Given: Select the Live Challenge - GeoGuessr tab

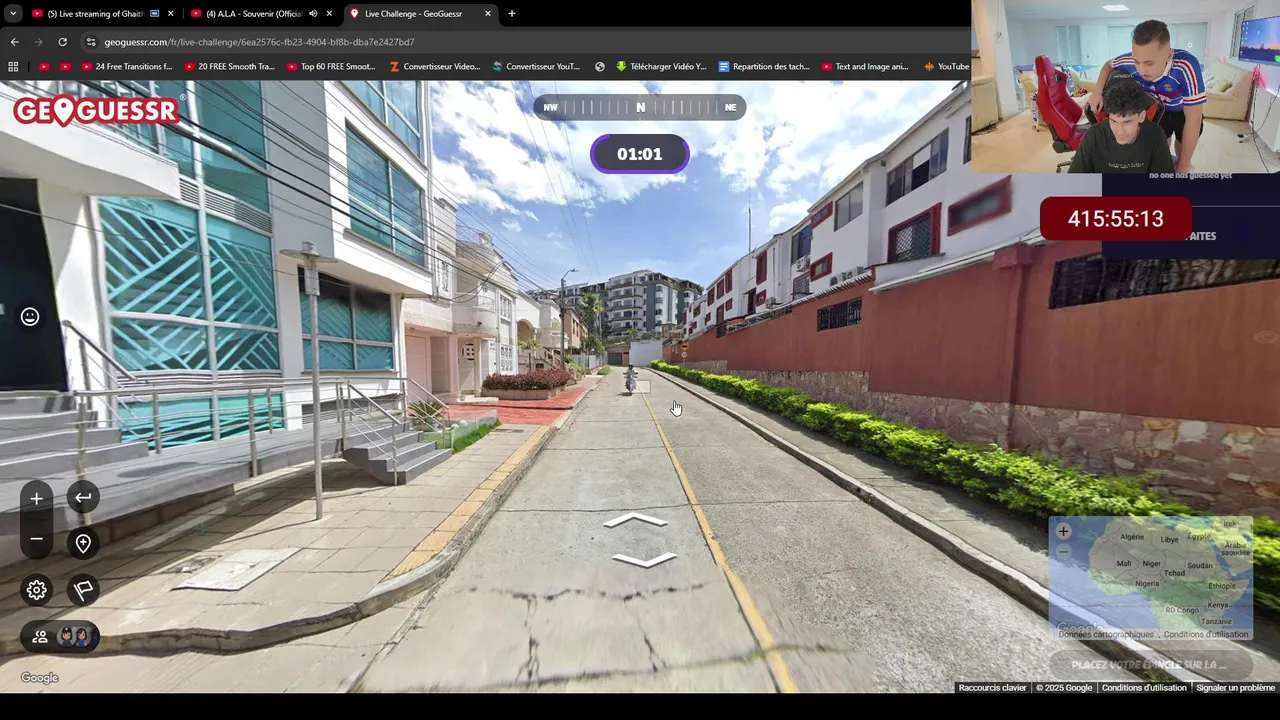Looking at the screenshot, I should (420, 14).
